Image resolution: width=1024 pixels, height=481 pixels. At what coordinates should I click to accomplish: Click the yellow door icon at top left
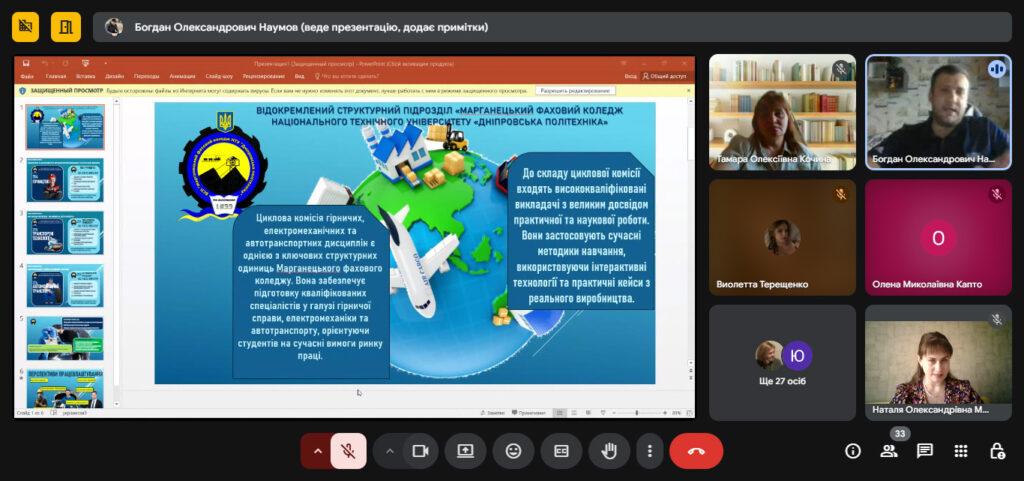tap(66, 27)
